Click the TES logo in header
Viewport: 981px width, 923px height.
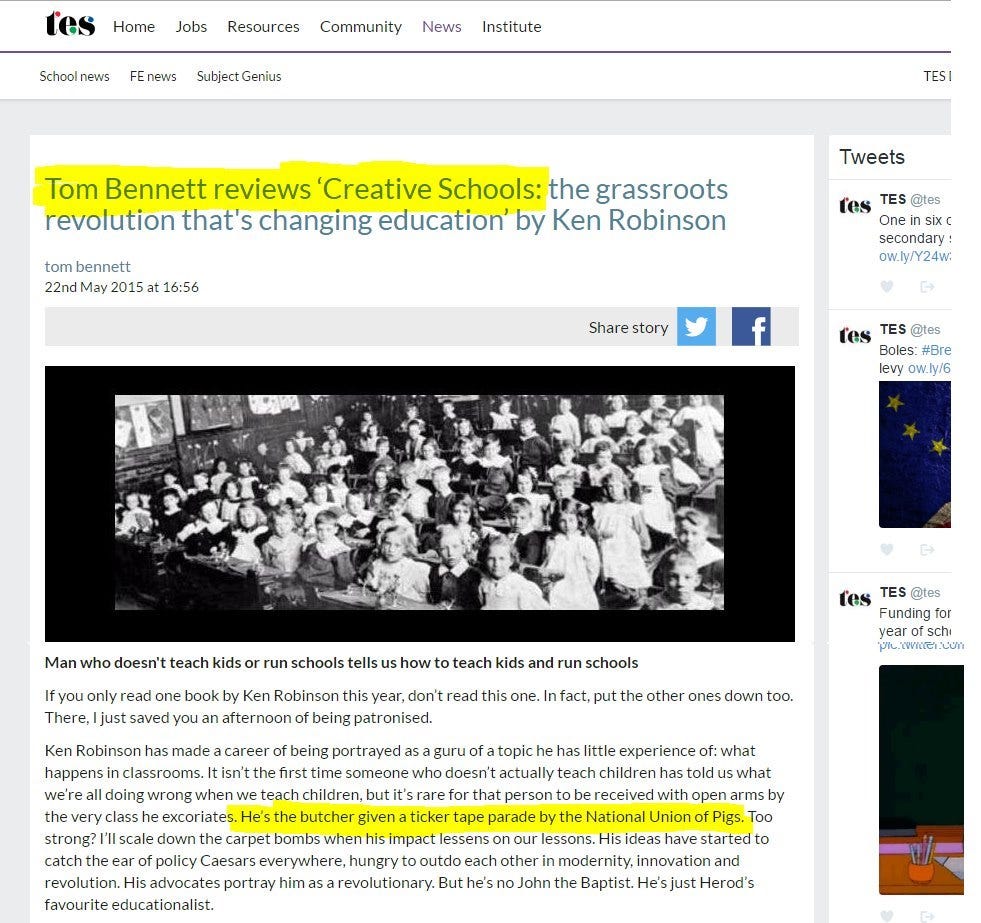click(x=70, y=24)
